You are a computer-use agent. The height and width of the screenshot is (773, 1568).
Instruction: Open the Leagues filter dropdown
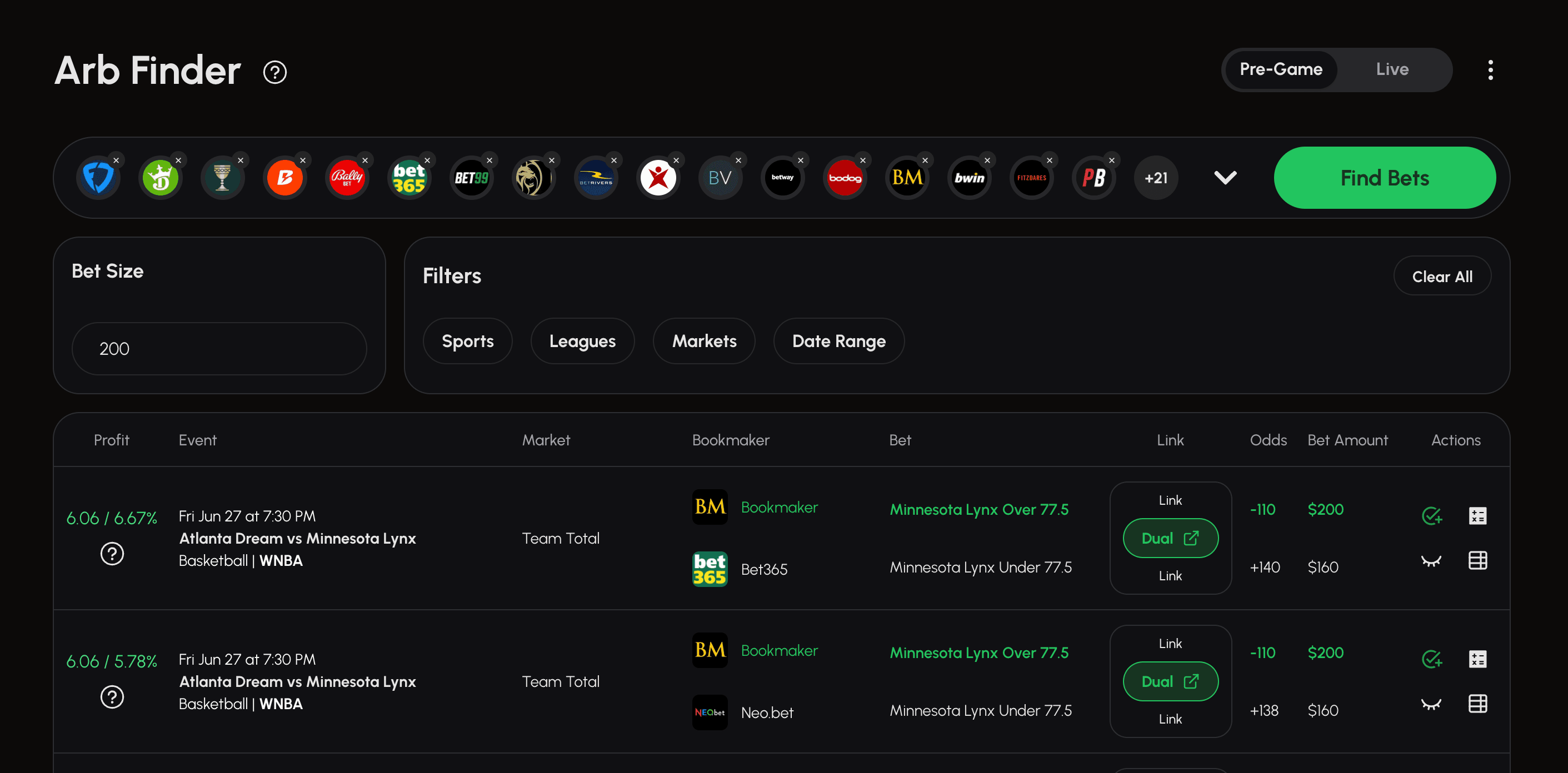[x=582, y=341]
